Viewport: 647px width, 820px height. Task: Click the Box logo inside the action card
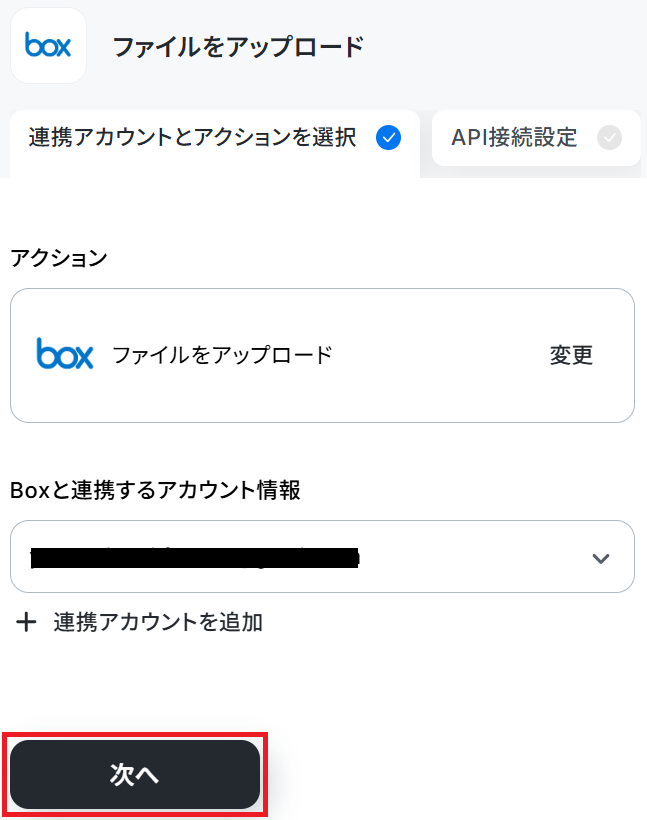65,354
